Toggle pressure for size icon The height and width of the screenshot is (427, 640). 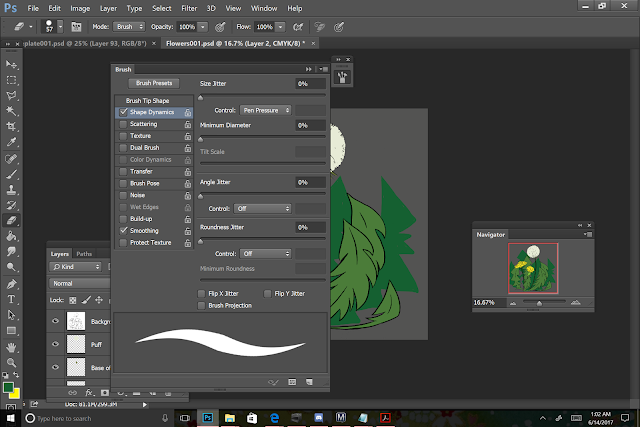[x=339, y=27]
